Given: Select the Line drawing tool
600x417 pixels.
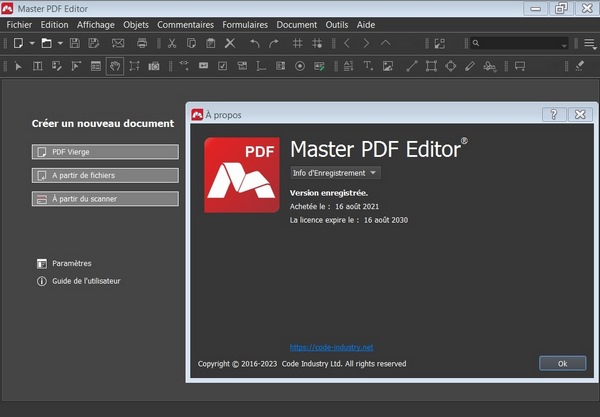Looking at the screenshot, I should tap(412, 66).
